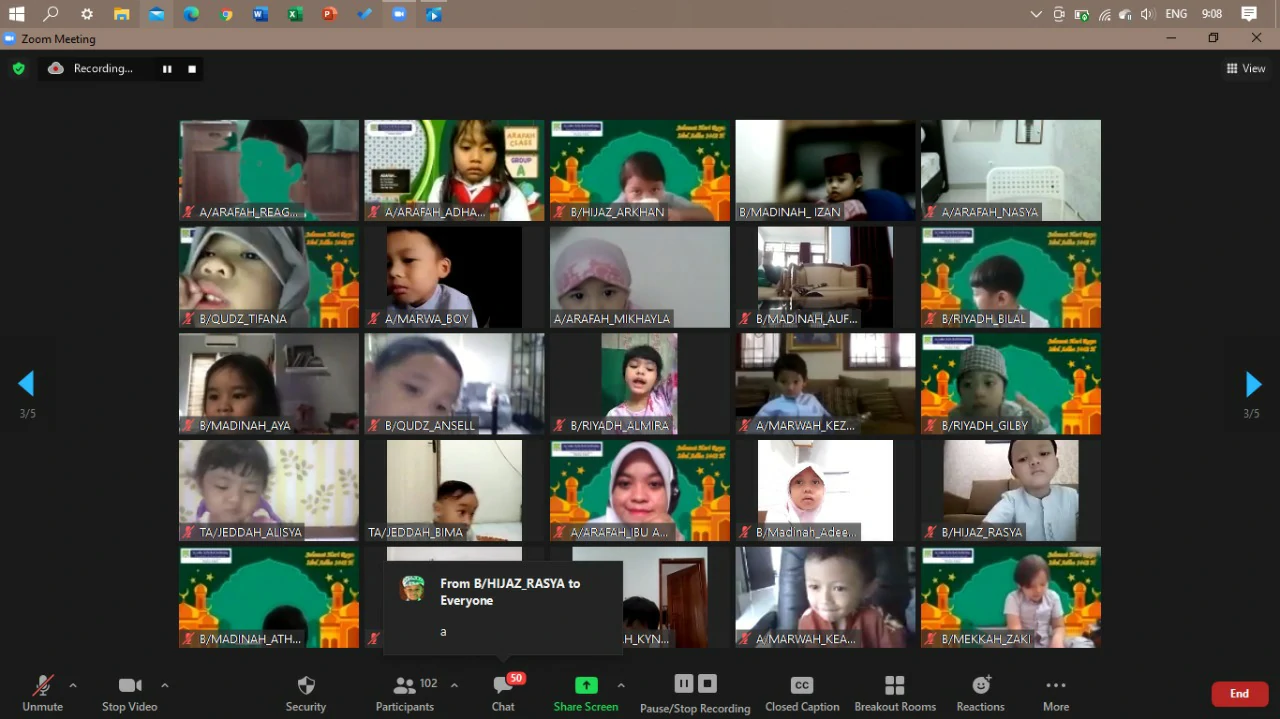This screenshot has height=719, width=1280.
Task: Open the ENG language switcher in the taskbar
Action: click(x=1176, y=14)
